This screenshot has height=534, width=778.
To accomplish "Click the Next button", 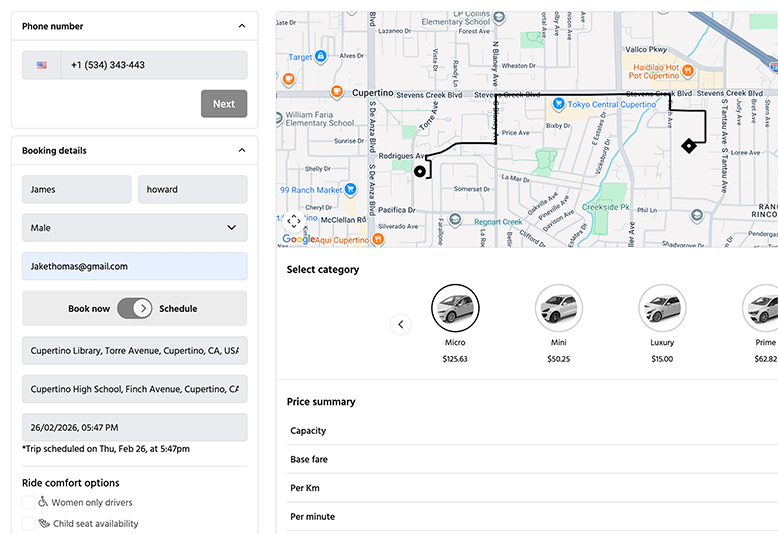I will (x=224, y=104).
